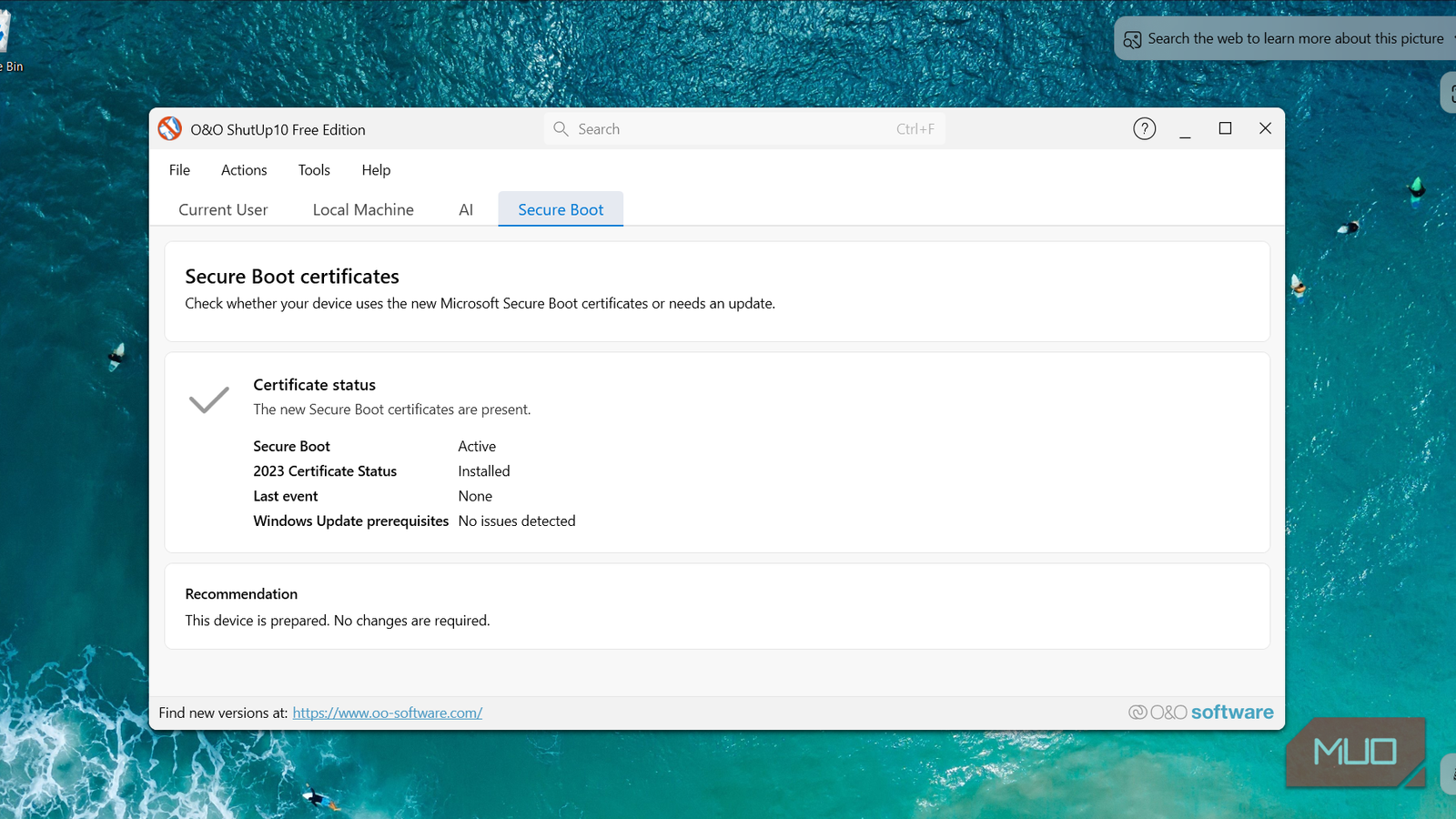1456x819 pixels.
Task: Click the 'Active' Secure Boot value
Action: point(477,446)
